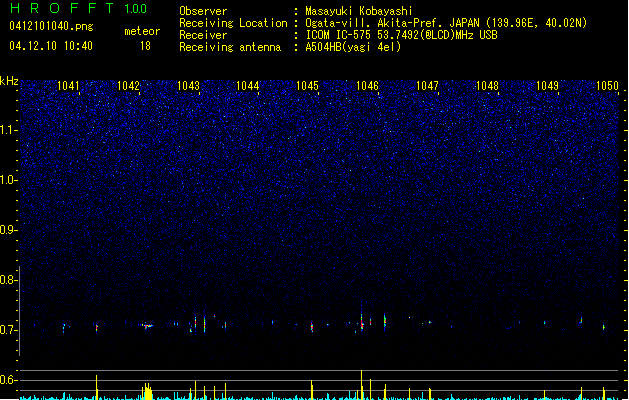
Task: Click the 0.8 frequency axis label
Action: click(8, 280)
